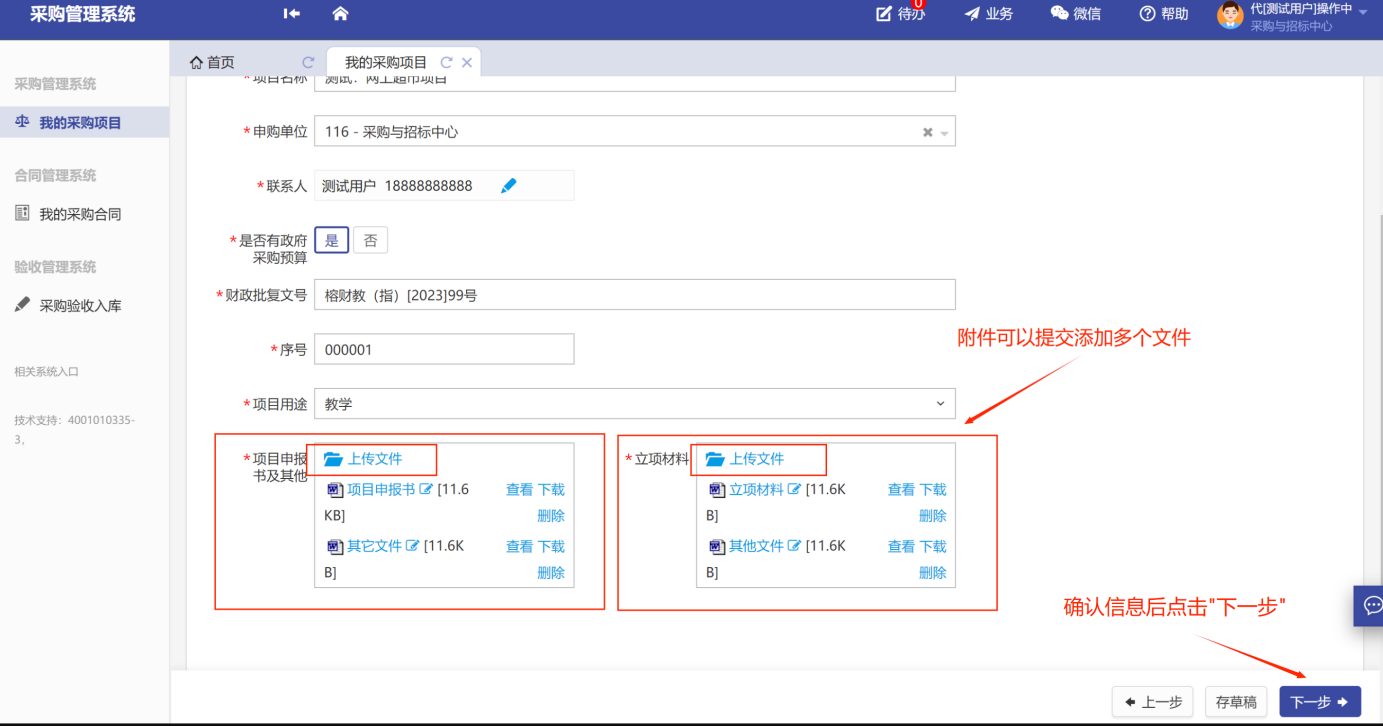Rename 项目申报书 file via edit icon

click(x=426, y=490)
